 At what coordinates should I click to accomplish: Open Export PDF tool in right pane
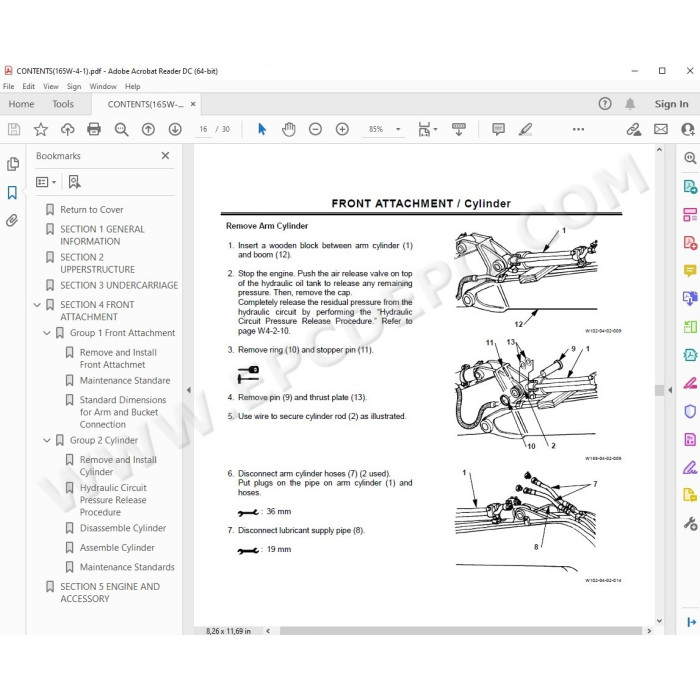(690, 186)
